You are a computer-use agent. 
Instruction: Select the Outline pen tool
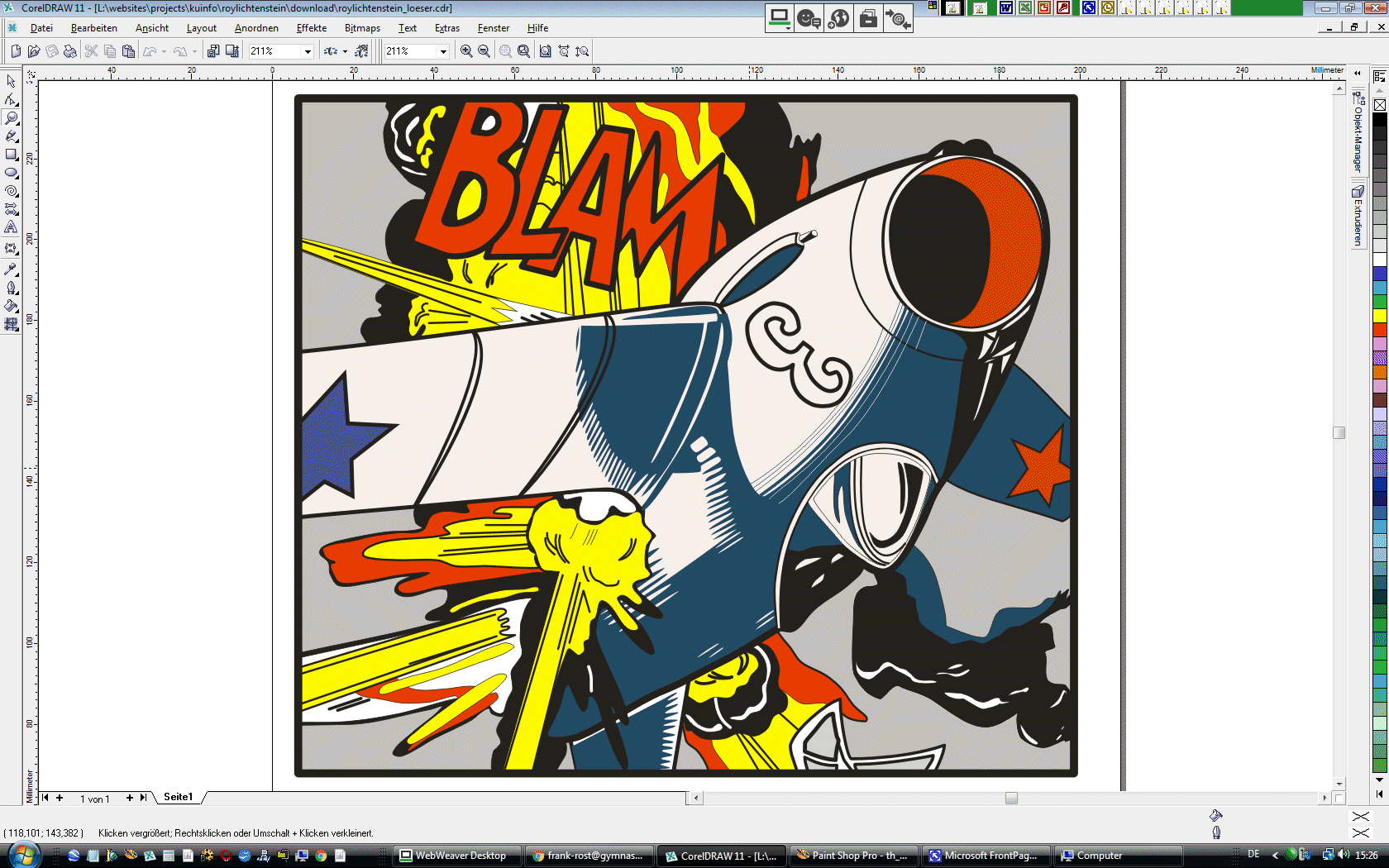tap(11, 288)
